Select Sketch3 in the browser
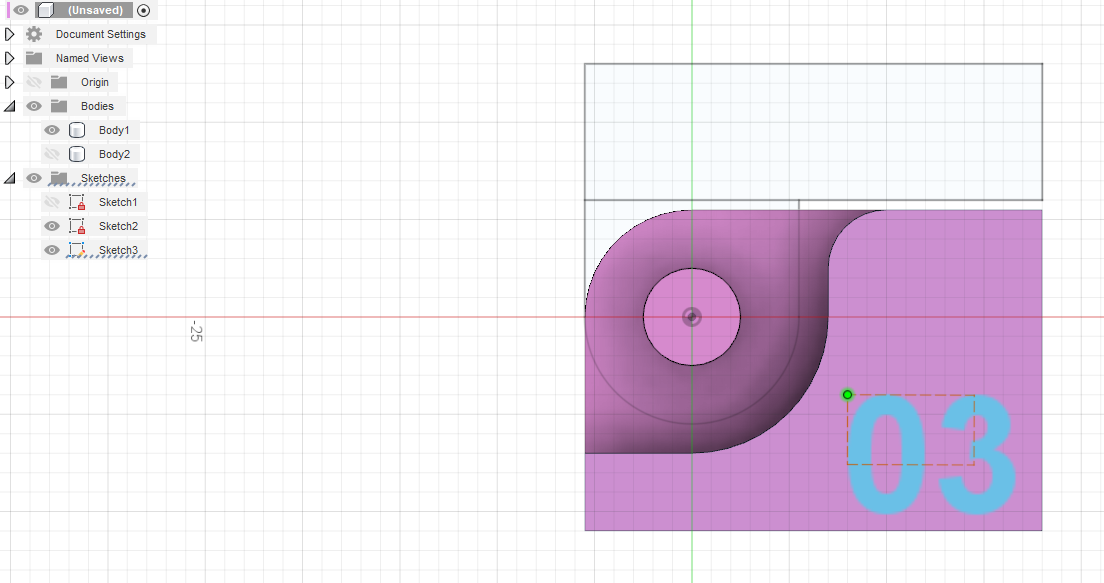Image resolution: width=1104 pixels, height=583 pixels. 118,250
